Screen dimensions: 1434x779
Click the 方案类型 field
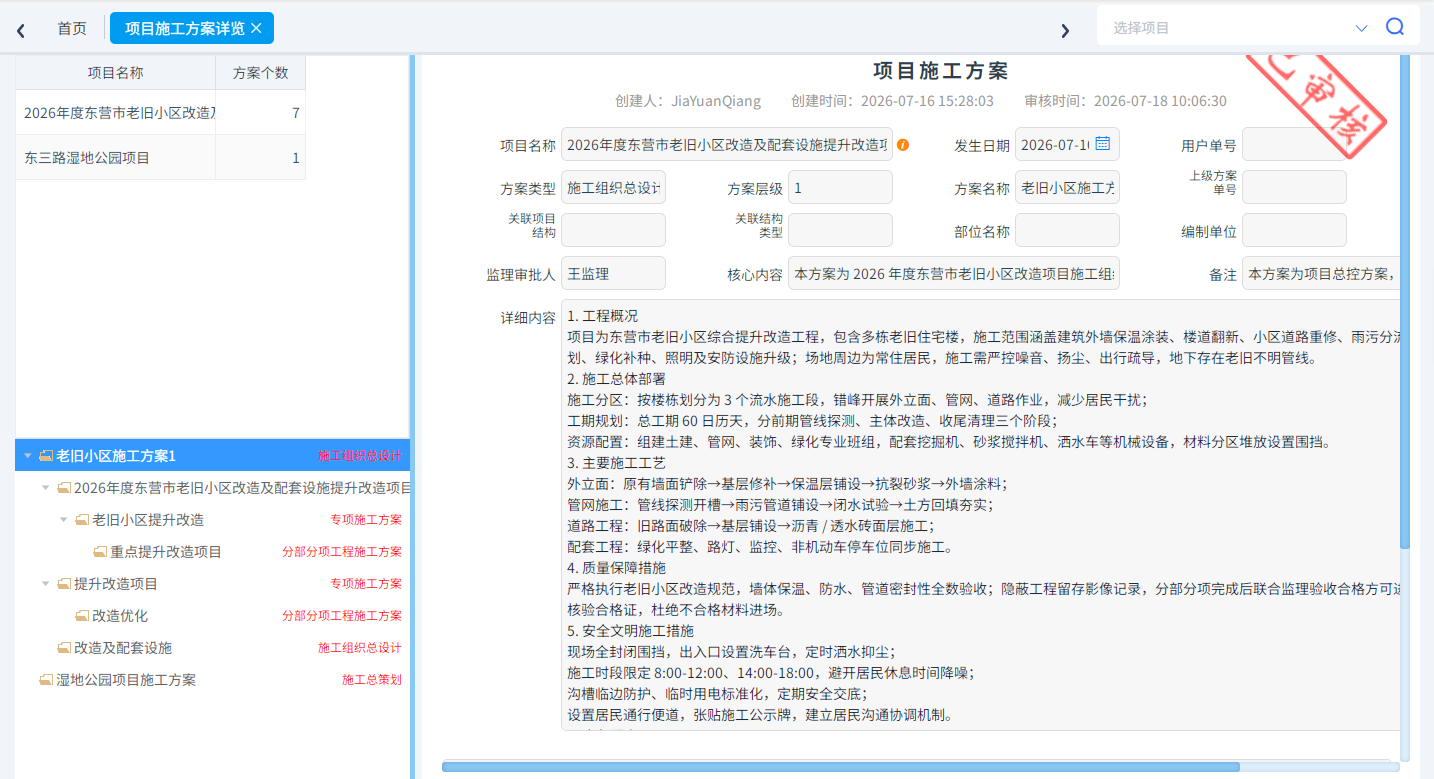coord(613,187)
